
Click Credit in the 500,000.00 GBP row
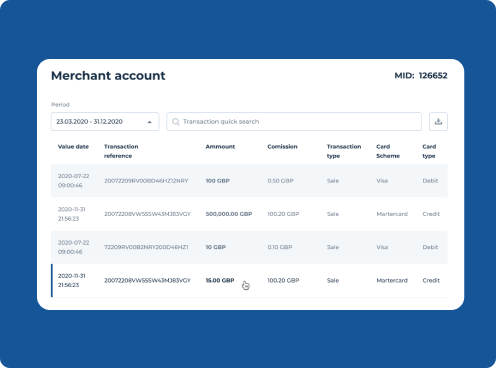tap(431, 214)
